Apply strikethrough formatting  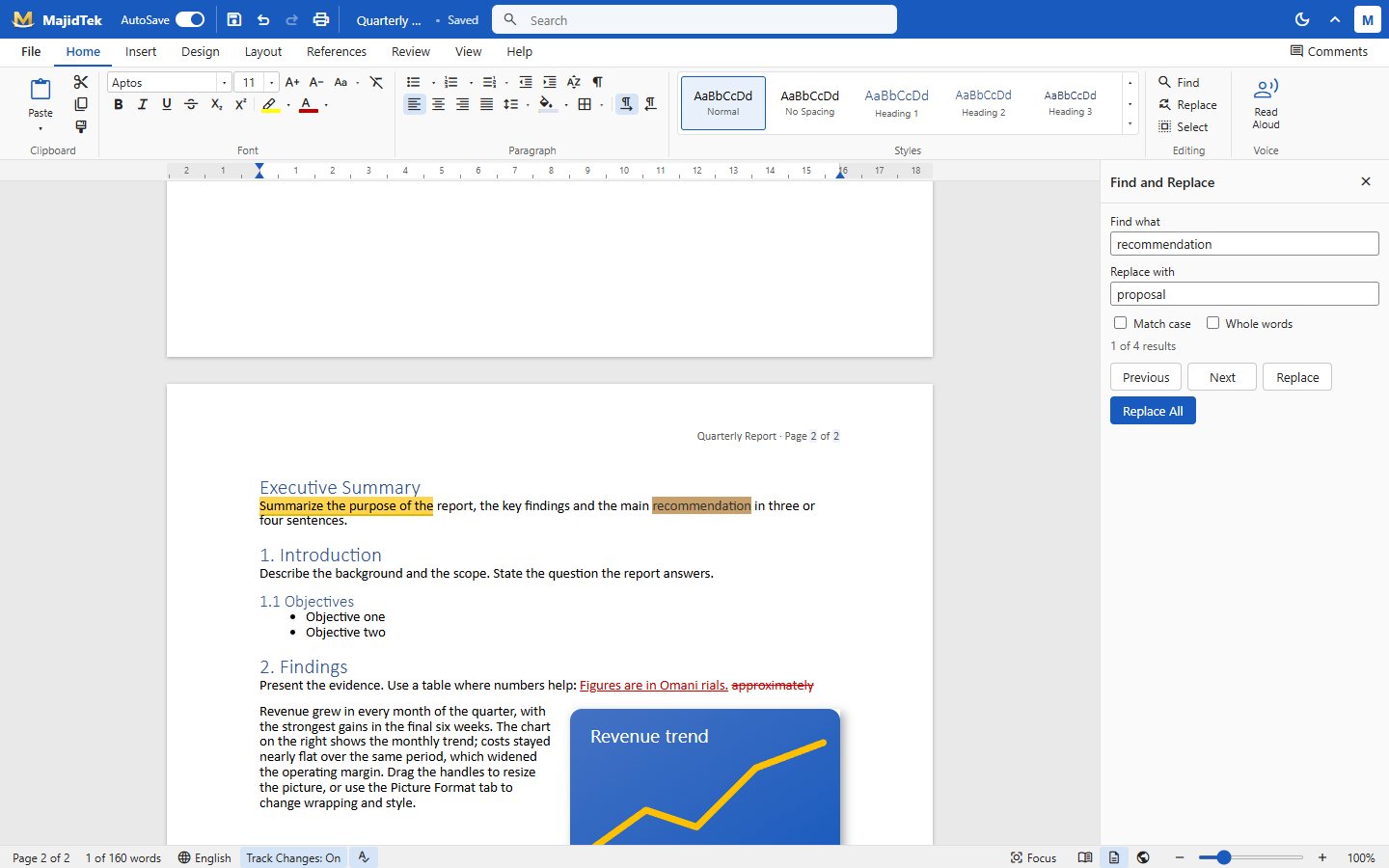click(191, 104)
